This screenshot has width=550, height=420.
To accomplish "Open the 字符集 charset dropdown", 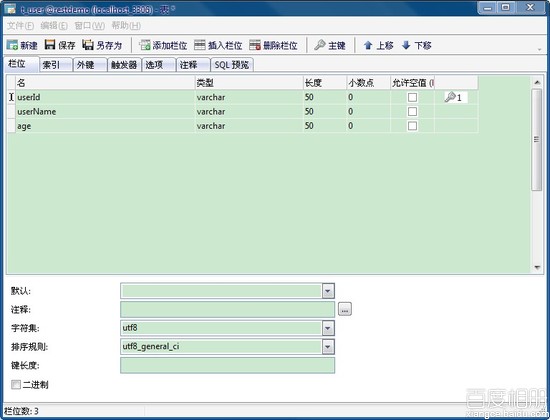I will [328, 328].
